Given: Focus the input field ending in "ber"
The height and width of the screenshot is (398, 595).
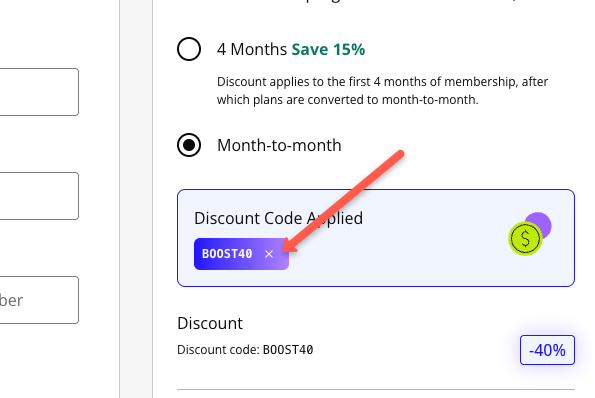Looking at the screenshot, I should click(x=39, y=300).
